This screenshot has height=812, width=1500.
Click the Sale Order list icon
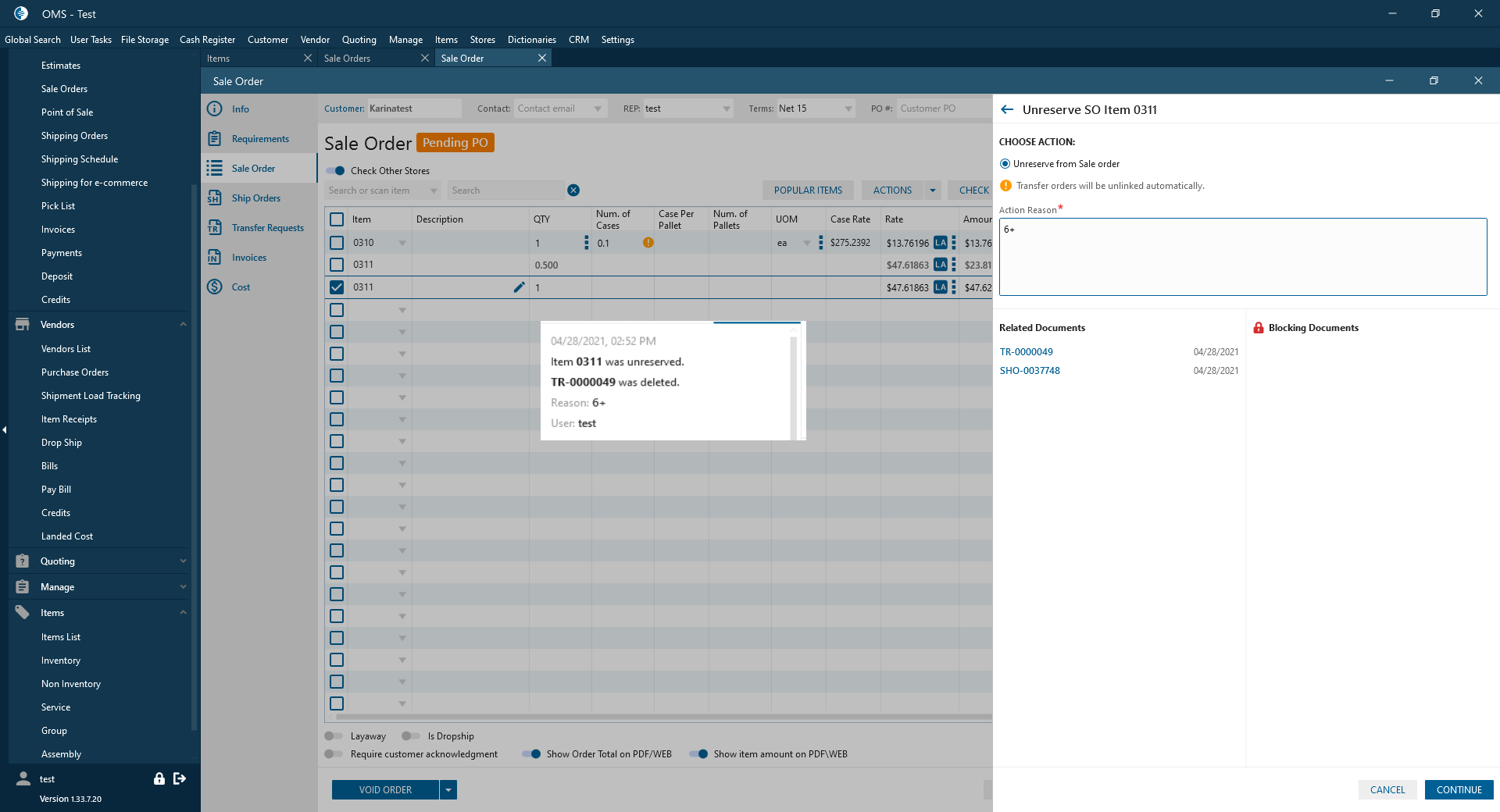pos(214,169)
